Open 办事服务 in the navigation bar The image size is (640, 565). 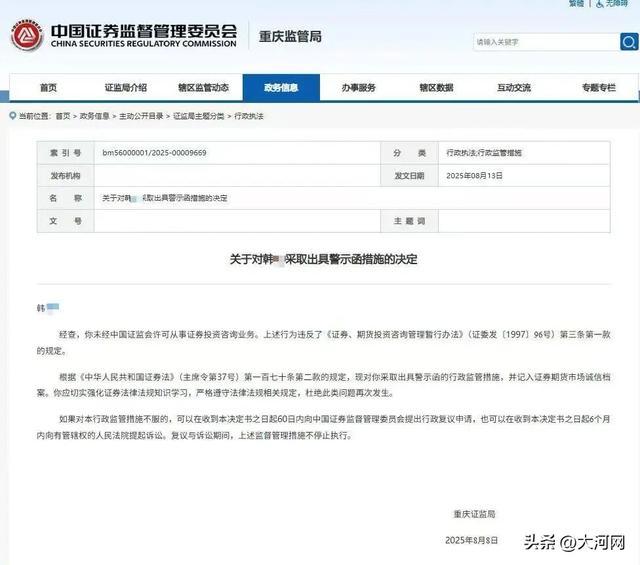coord(358,88)
